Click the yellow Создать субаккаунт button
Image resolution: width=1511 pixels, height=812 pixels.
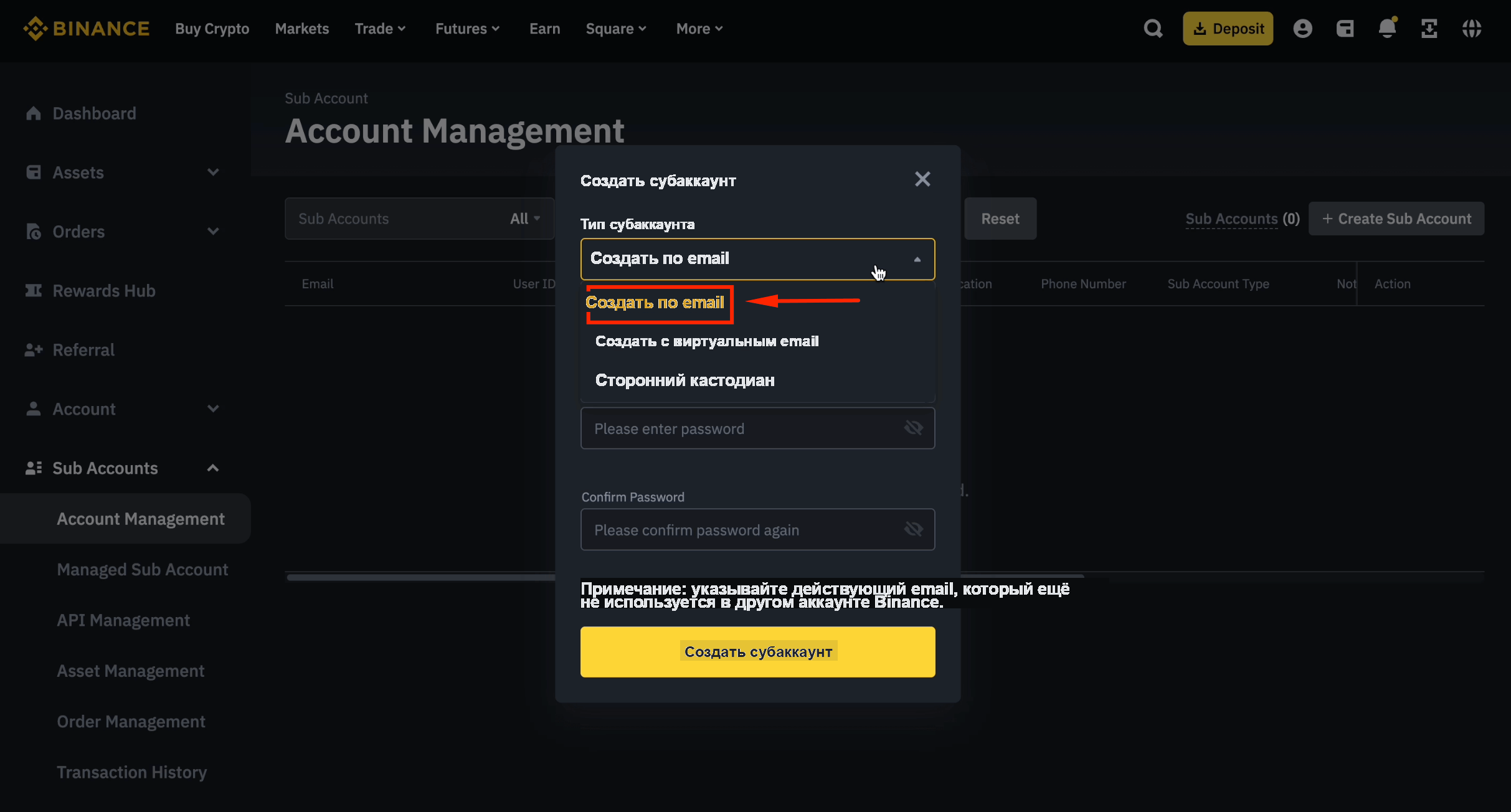(758, 652)
